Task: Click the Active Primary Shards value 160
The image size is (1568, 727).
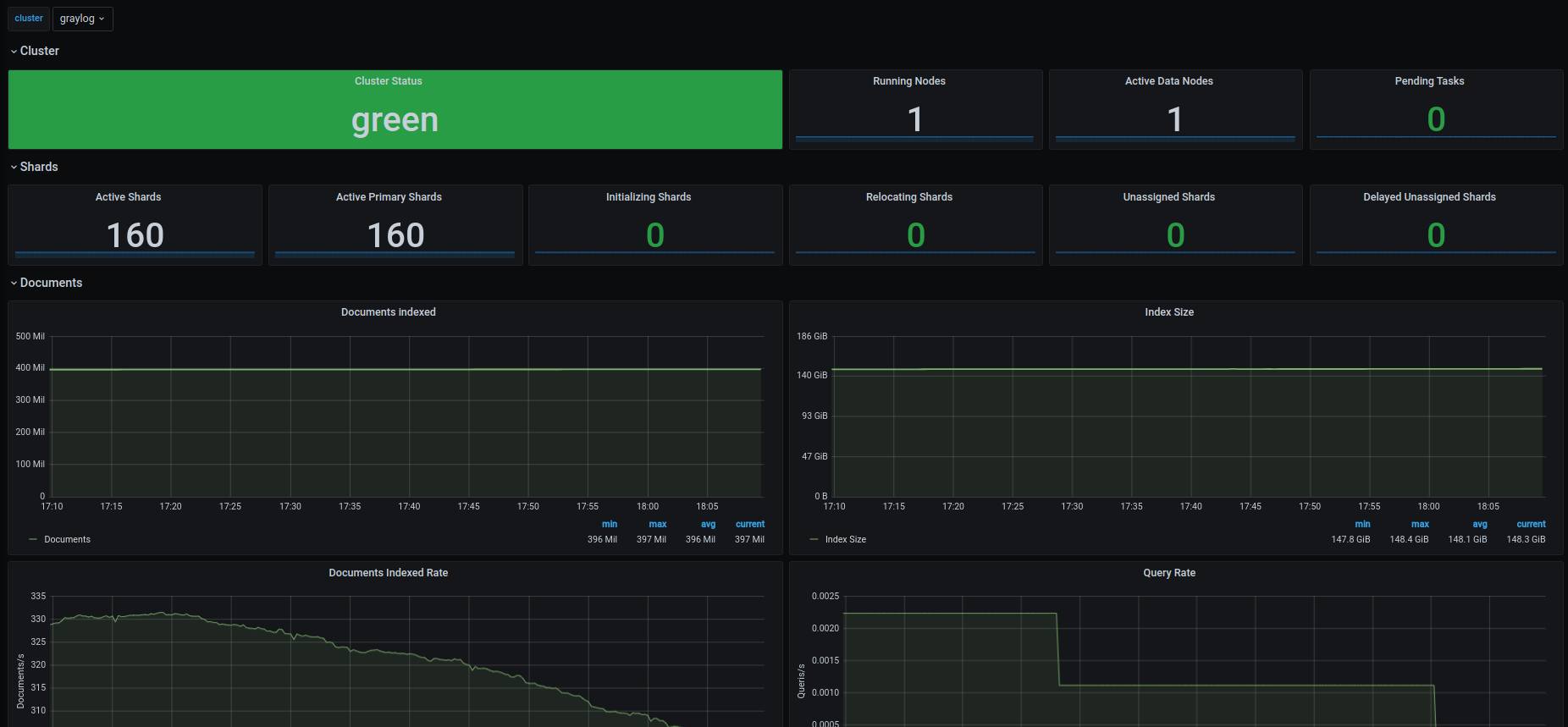Action: pyautogui.click(x=395, y=235)
